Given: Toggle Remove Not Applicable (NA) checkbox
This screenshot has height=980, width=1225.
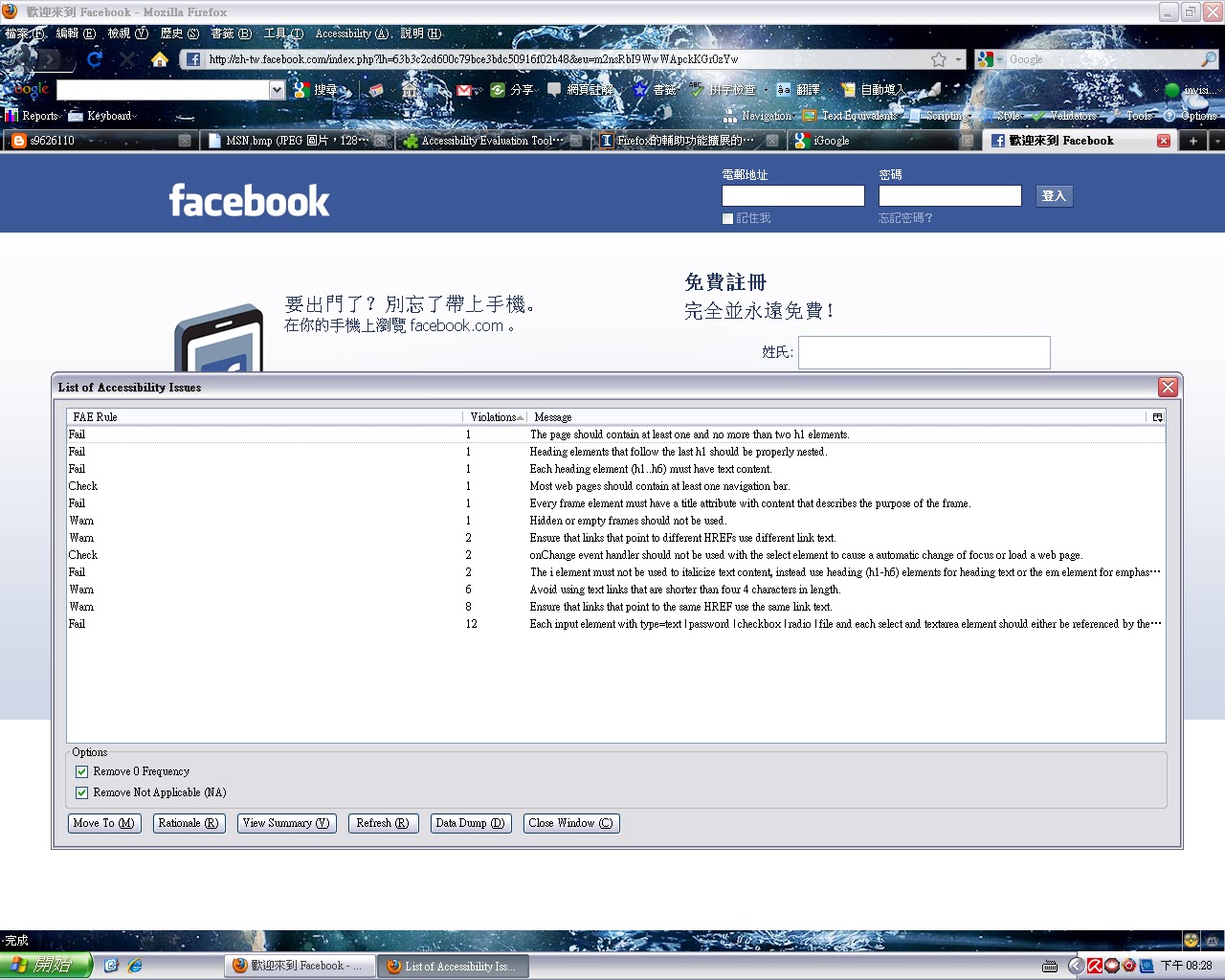Looking at the screenshot, I should [81, 792].
